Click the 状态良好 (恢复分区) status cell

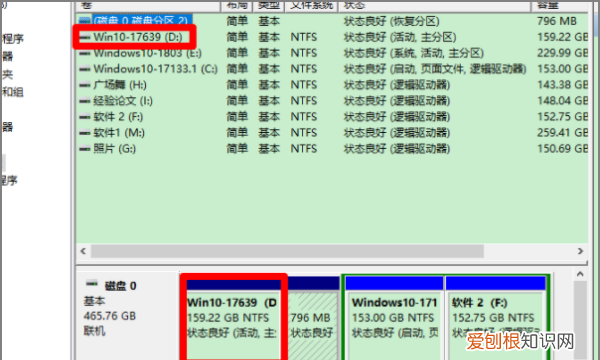pos(391,21)
